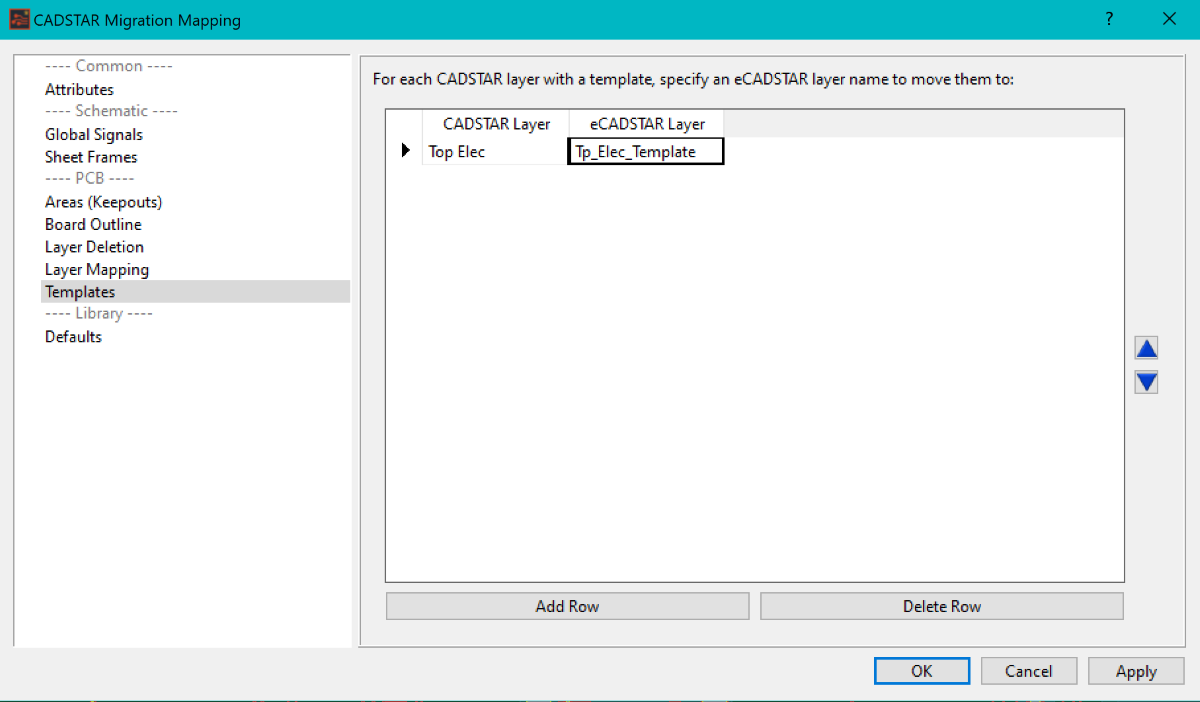This screenshot has height=702, width=1200.
Task: Click the Delete Row button
Action: click(942, 606)
